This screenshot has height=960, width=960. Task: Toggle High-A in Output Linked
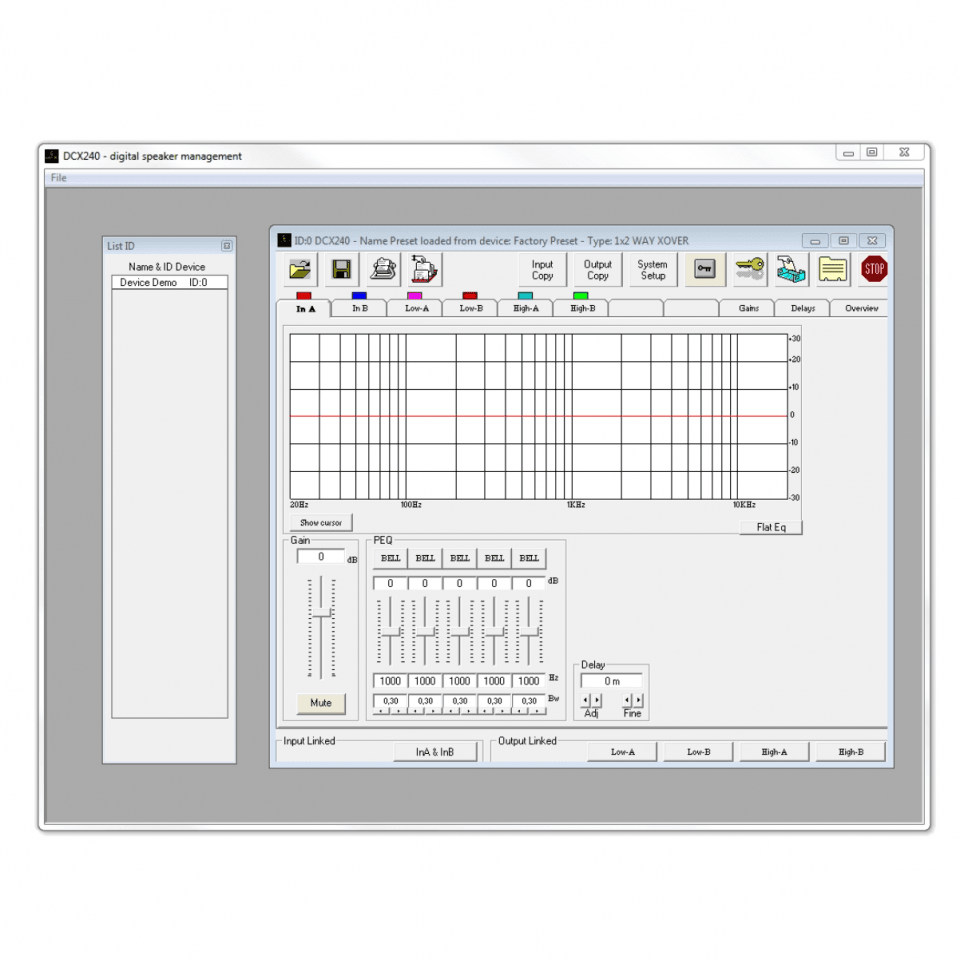click(x=774, y=752)
